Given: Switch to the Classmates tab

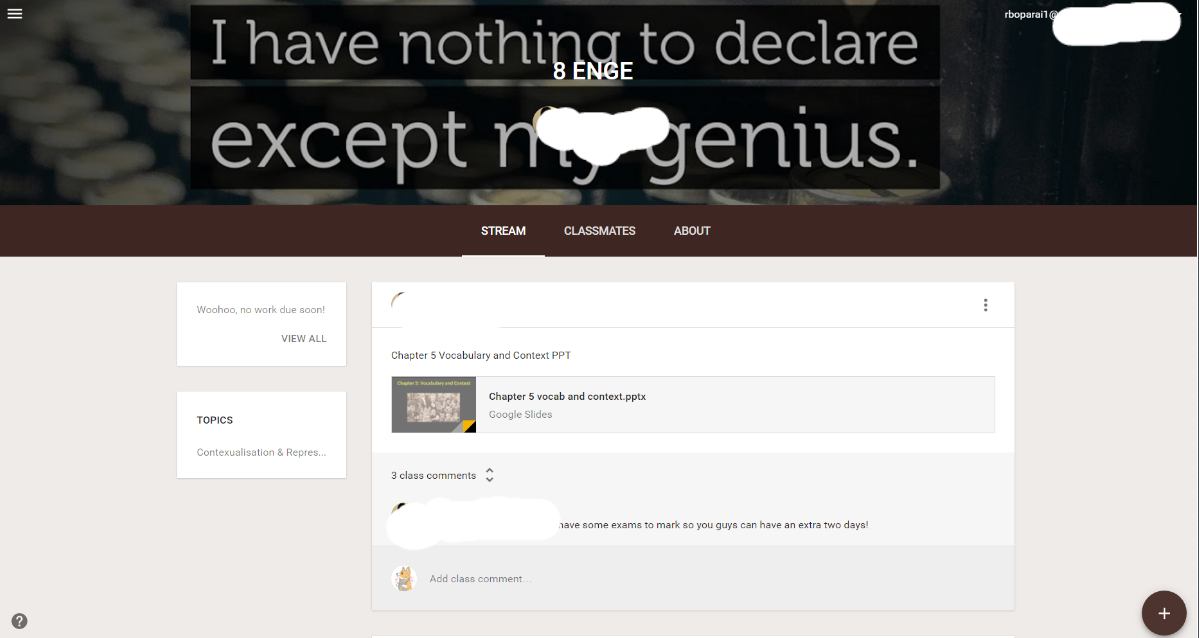Looking at the screenshot, I should coord(600,230).
